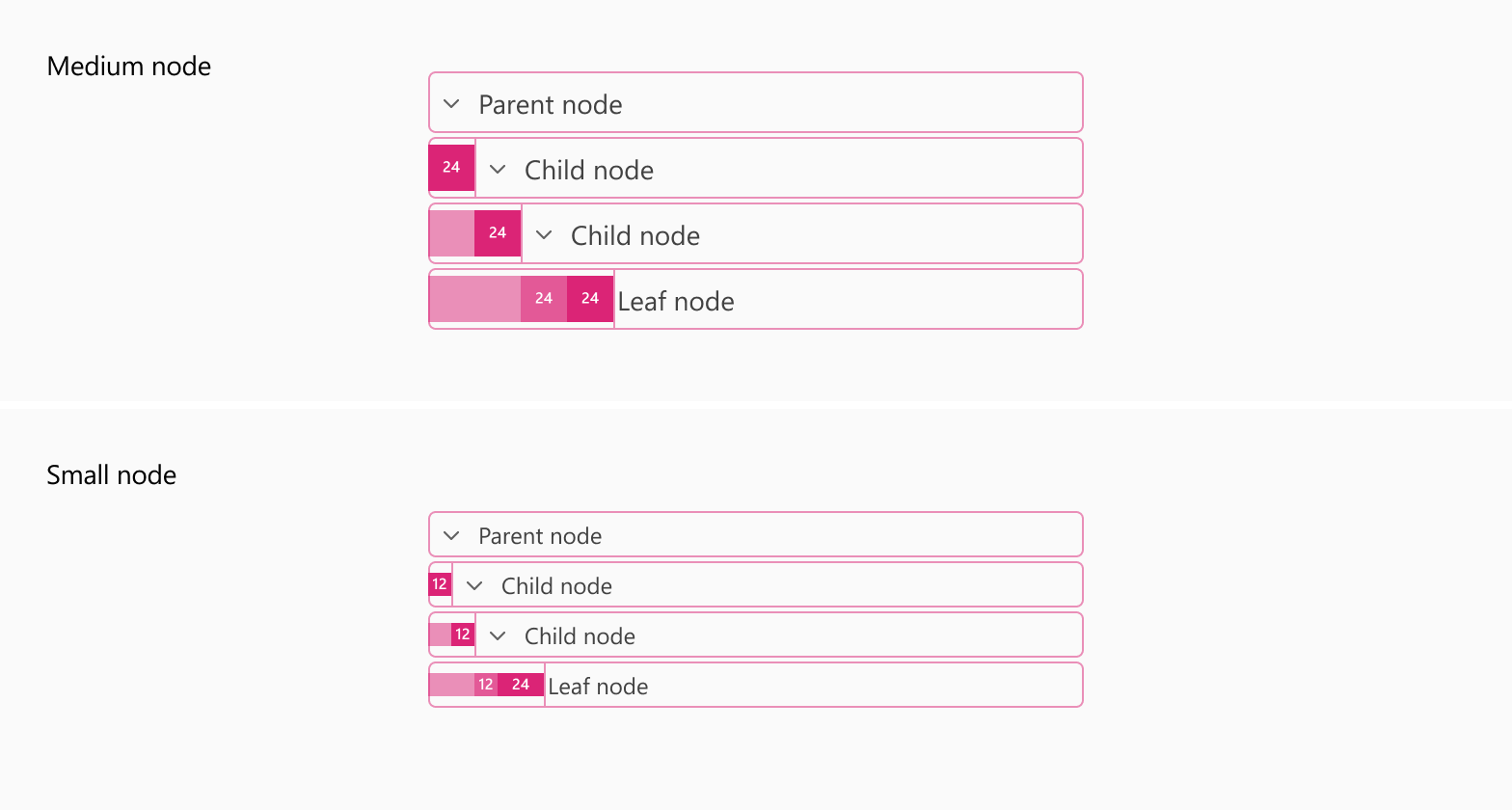Screen dimensions: 1512x810
Task: Collapse the Small Parent node chevron
Action: click(451, 535)
